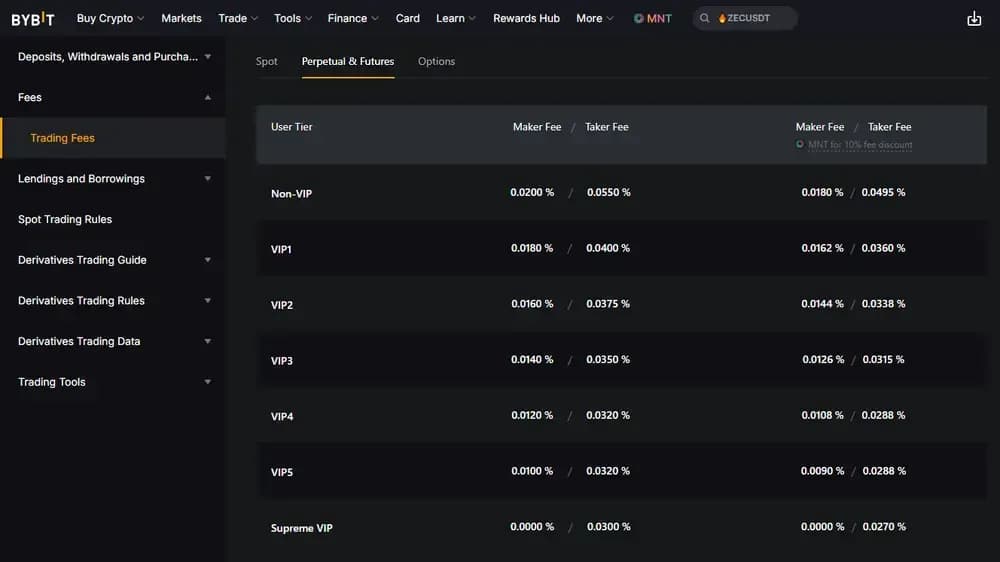Click the Bybit logo
The height and width of the screenshot is (562, 1000).
[x=33, y=19]
